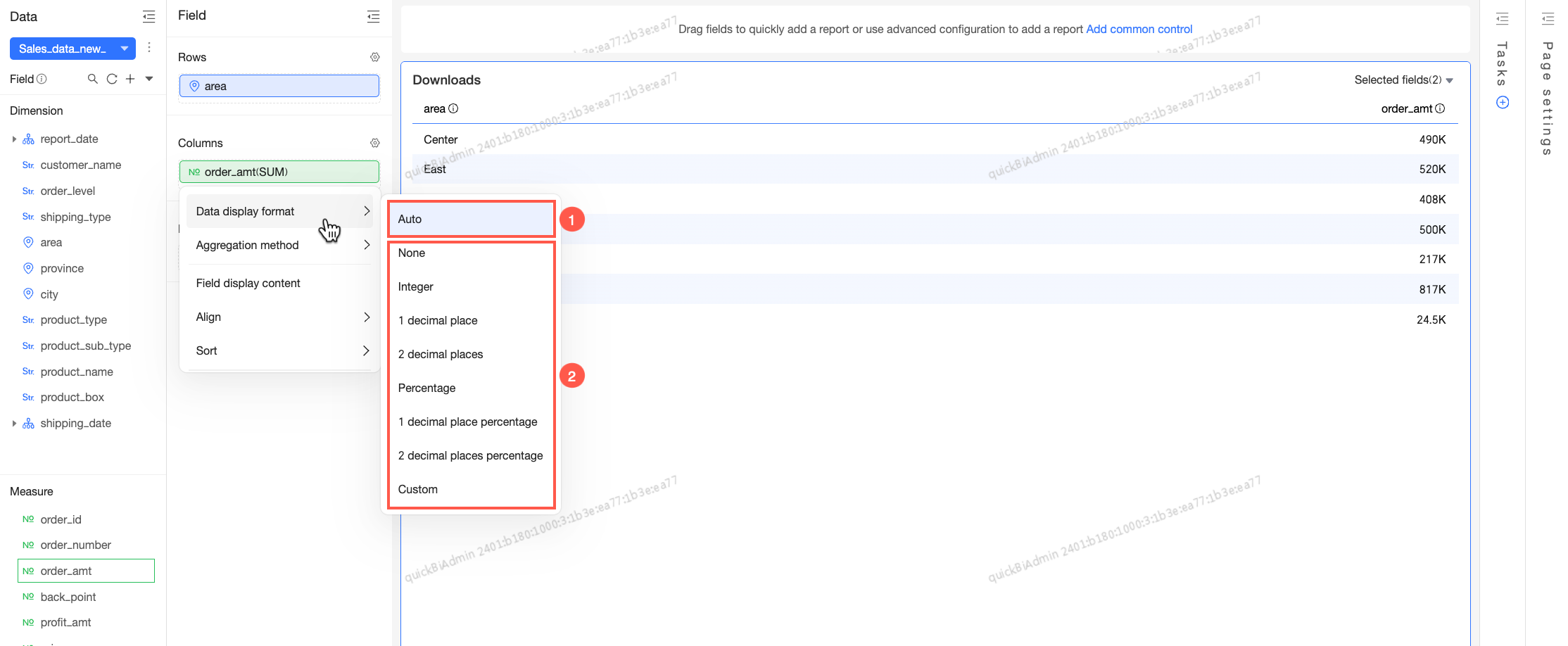Screen dimensions: 1568x646
Task: Select product_box dimension
Action: coord(72,397)
